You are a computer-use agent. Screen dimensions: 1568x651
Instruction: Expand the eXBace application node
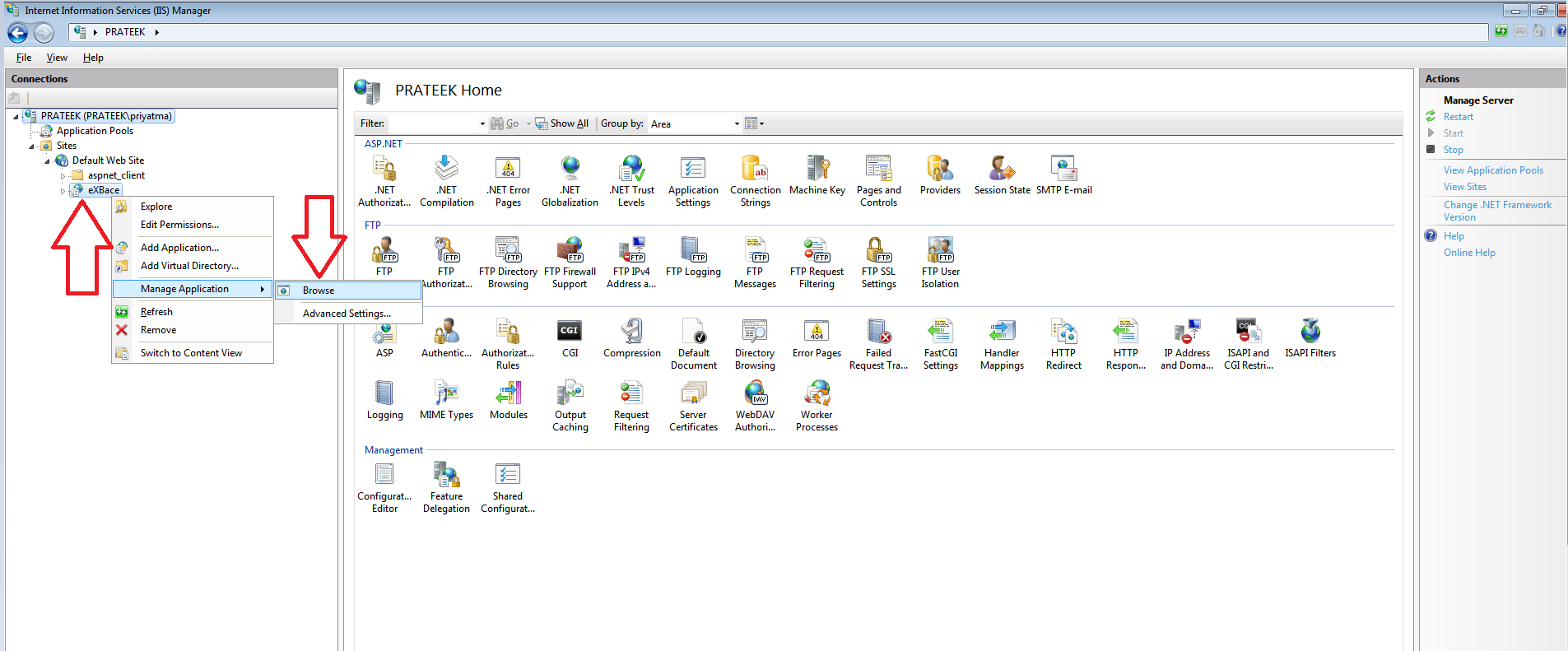(63, 191)
